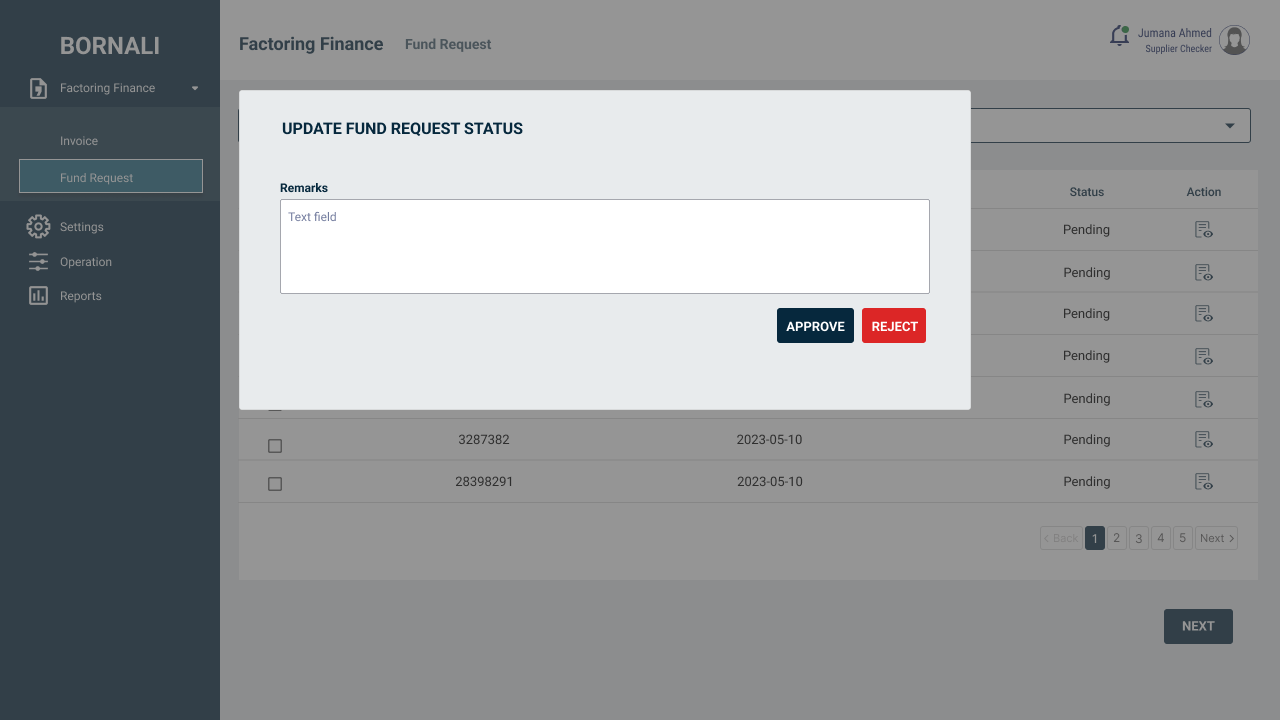Jump to page 3 in pagination
The height and width of the screenshot is (720, 1280).
click(1139, 538)
